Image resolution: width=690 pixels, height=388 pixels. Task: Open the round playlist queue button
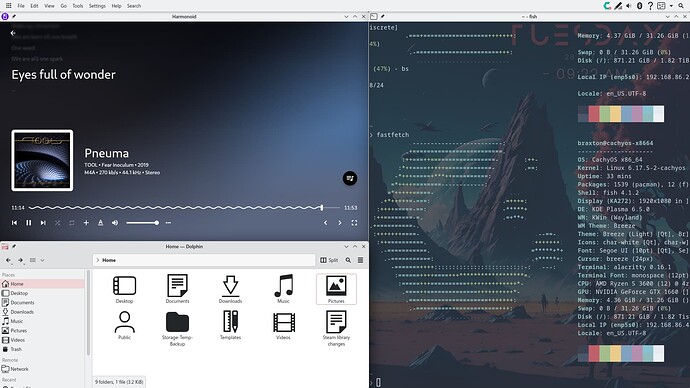(x=350, y=178)
